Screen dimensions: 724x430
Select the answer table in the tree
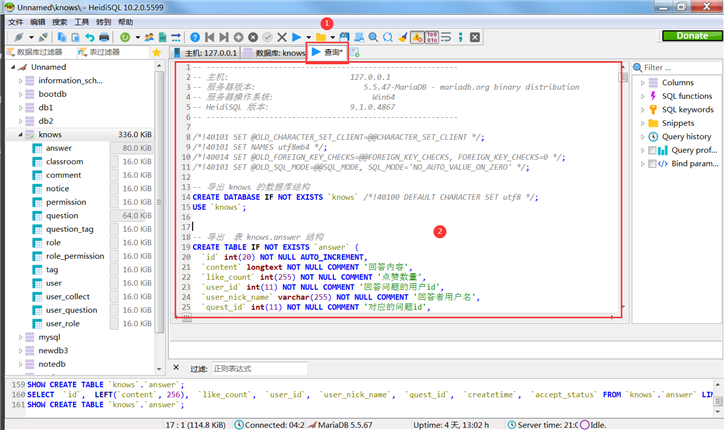coord(59,148)
